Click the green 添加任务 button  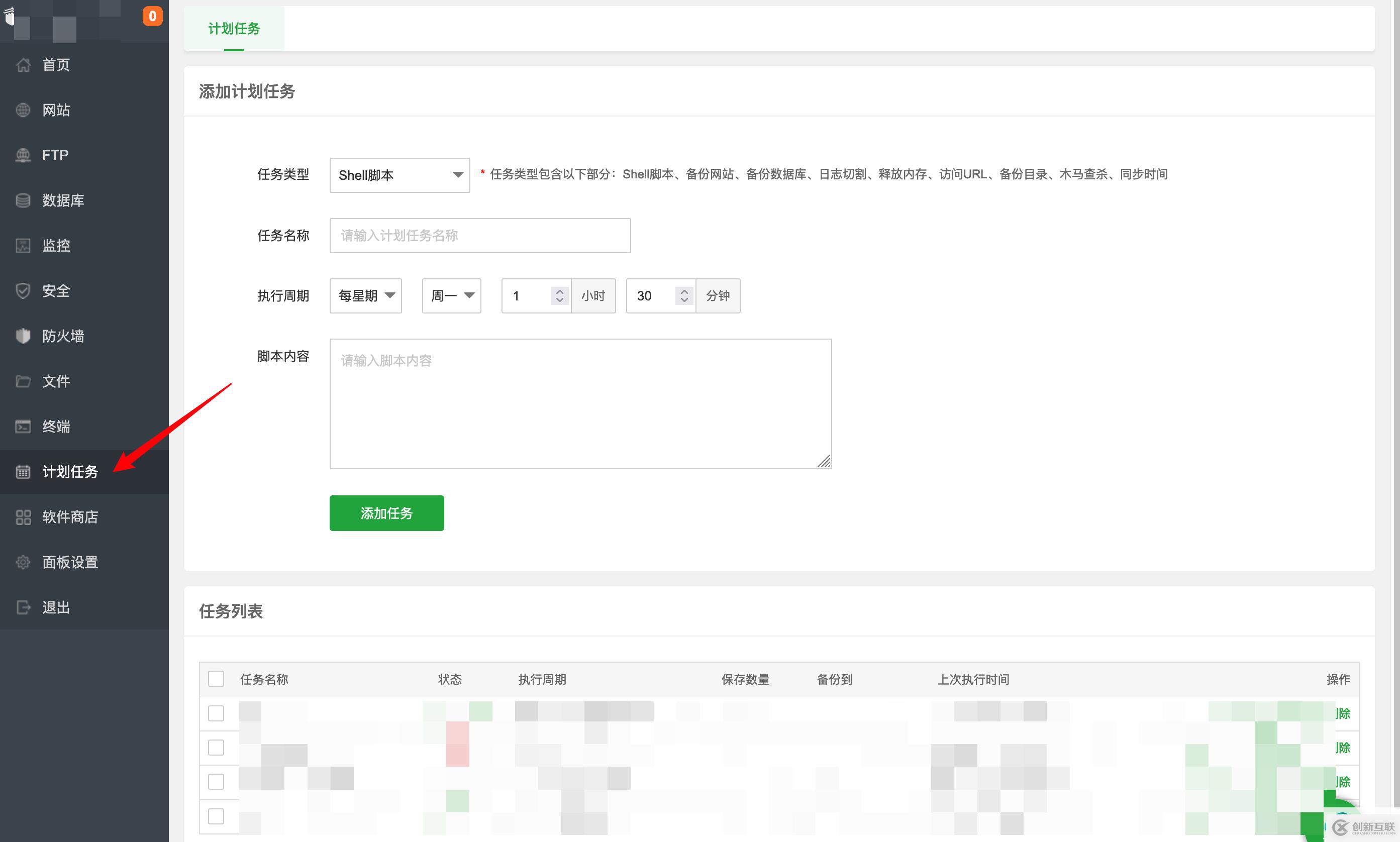pos(386,513)
